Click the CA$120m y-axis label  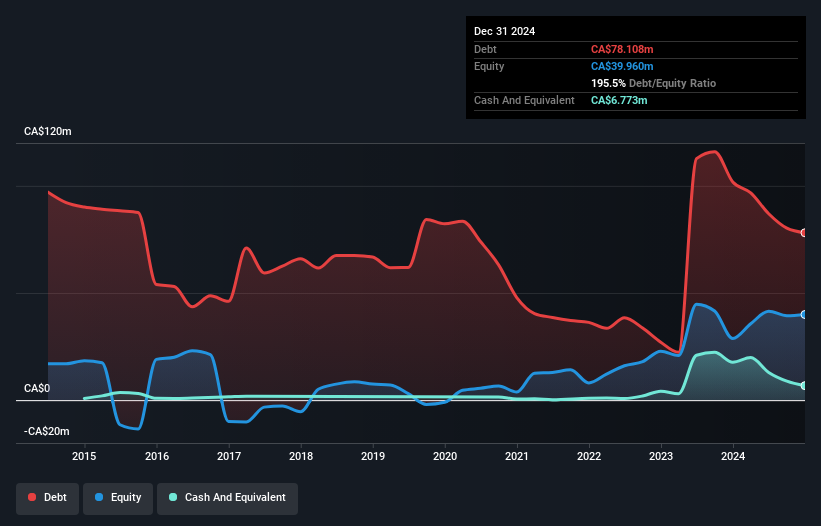pos(48,131)
